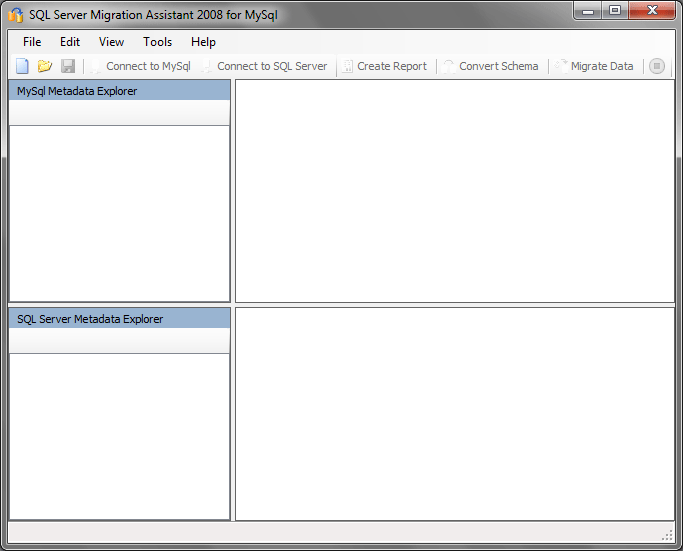Image resolution: width=683 pixels, height=551 pixels.
Task: Open the Tools menu
Action: [157, 42]
